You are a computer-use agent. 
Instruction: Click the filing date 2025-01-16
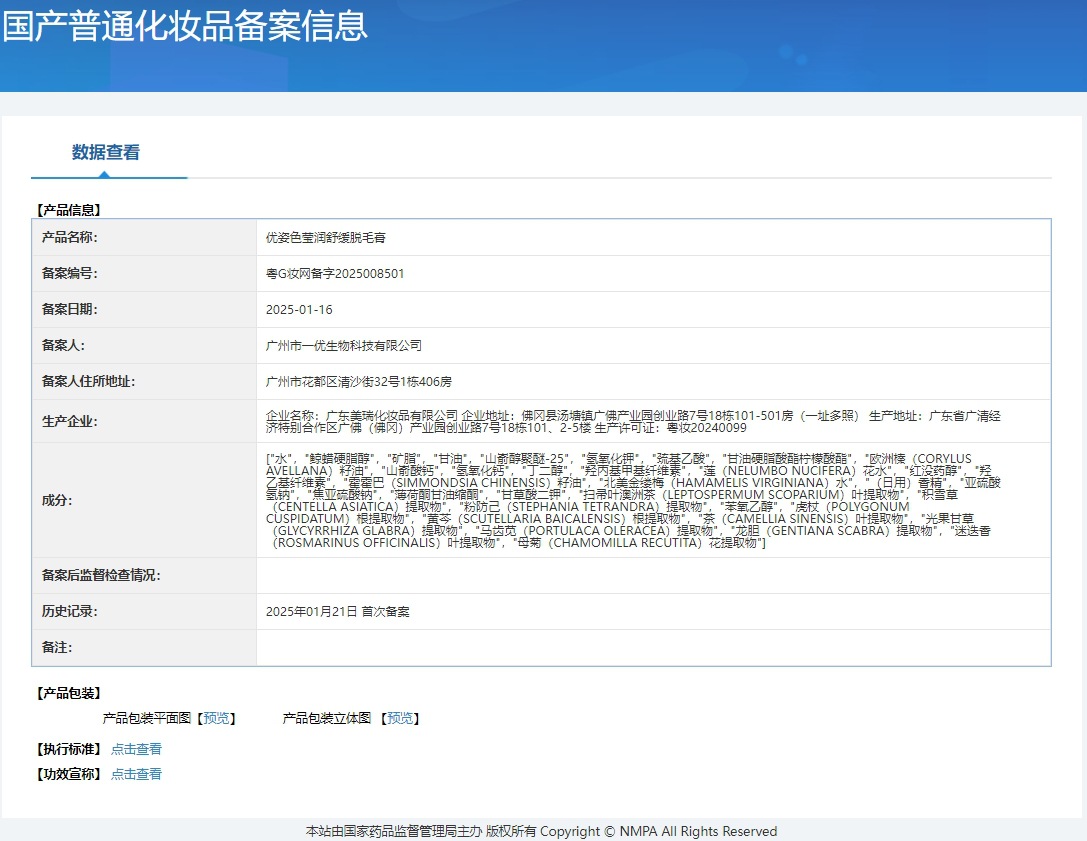coord(299,310)
